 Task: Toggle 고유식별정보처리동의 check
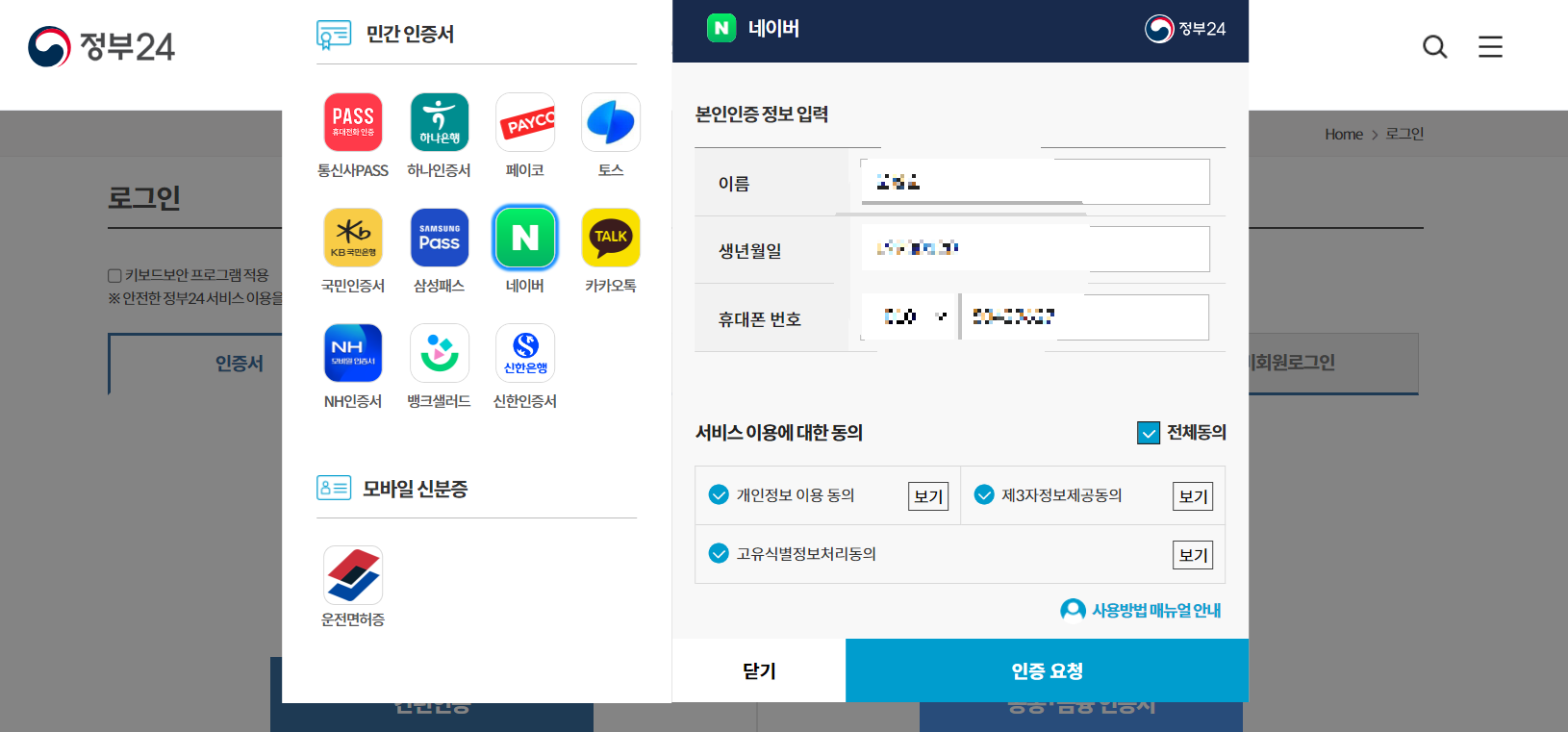(x=719, y=553)
